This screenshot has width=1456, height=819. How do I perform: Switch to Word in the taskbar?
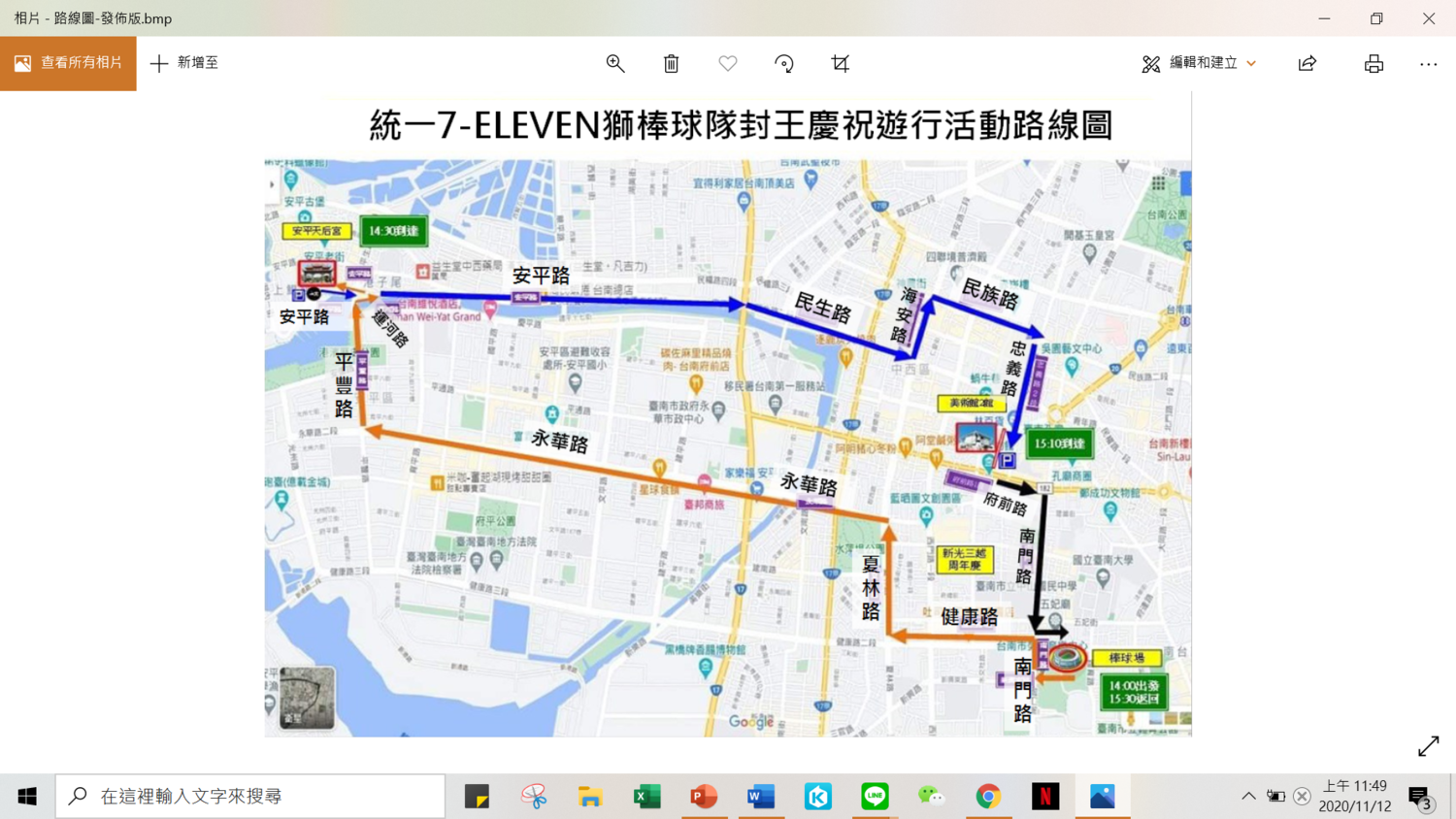click(x=761, y=796)
